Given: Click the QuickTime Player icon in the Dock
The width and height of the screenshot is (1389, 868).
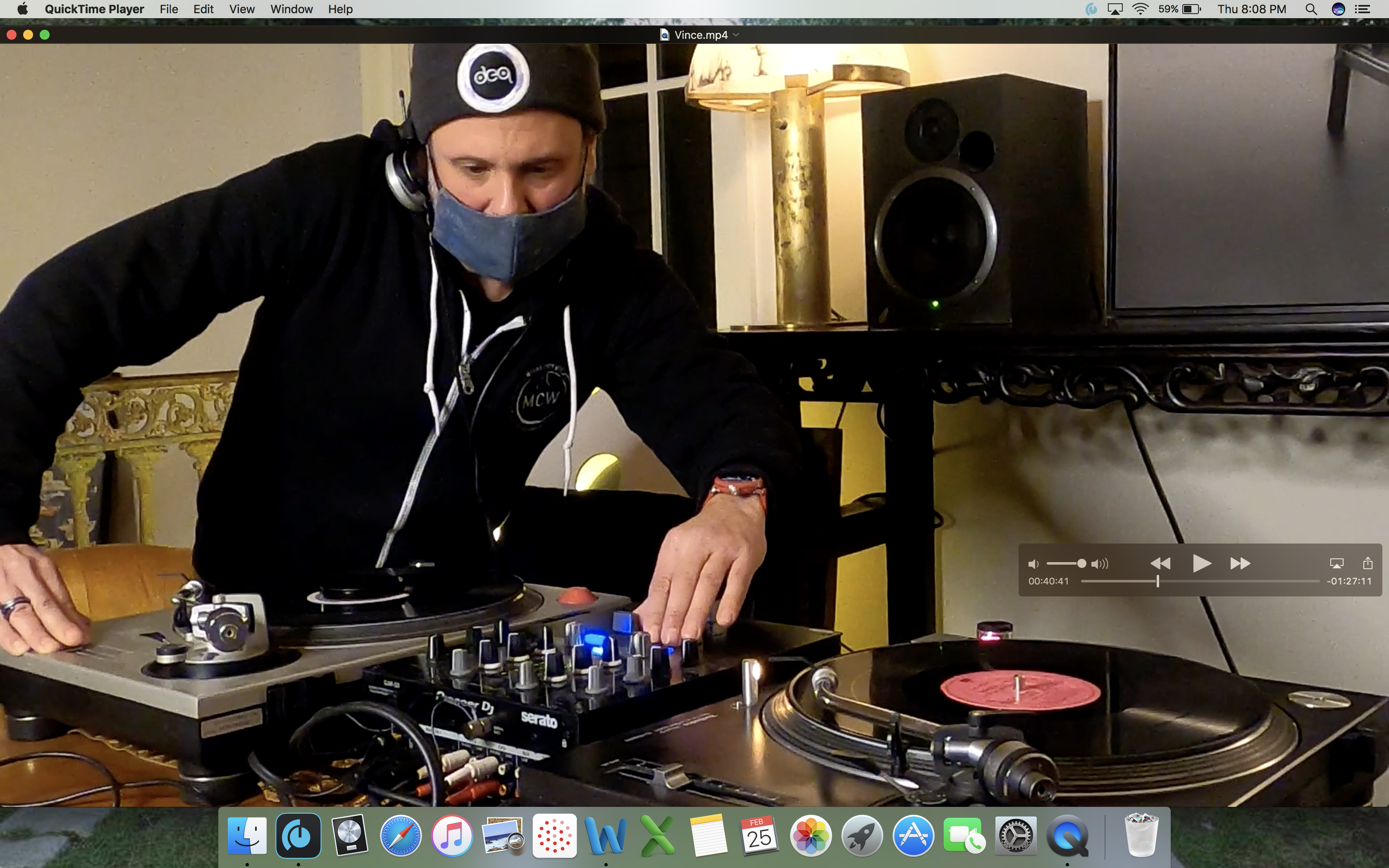Looking at the screenshot, I should (x=1067, y=835).
